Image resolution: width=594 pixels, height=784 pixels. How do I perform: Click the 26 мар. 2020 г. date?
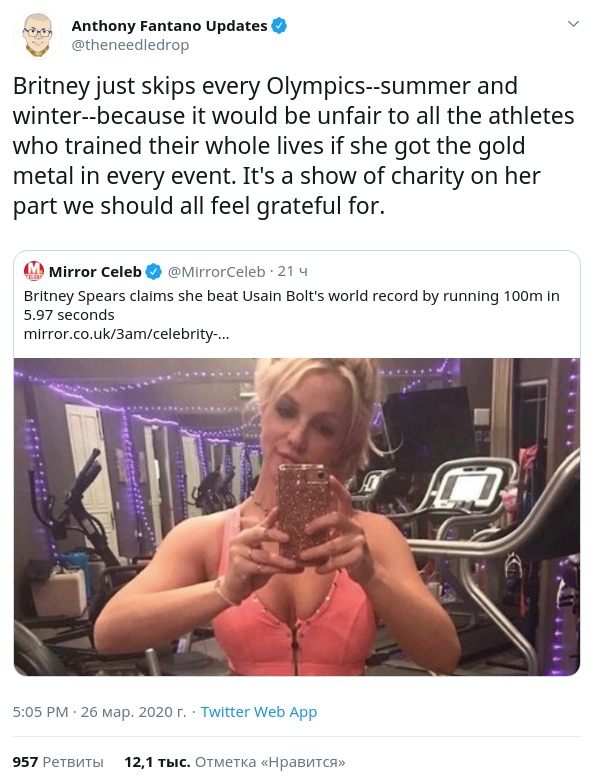pyautogui.click(x=134, y=712)
